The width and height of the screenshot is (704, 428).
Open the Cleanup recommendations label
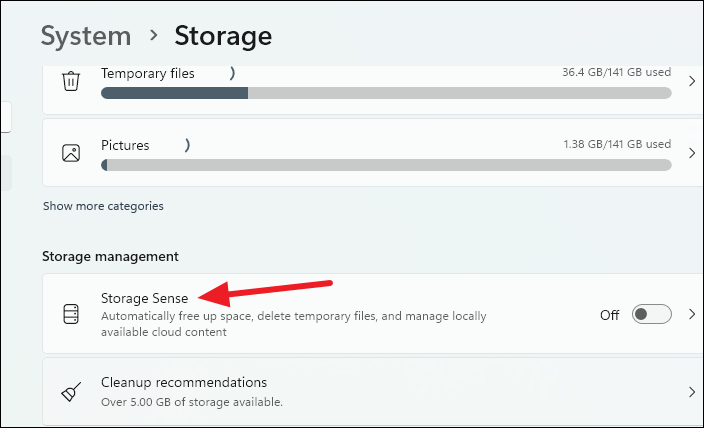[184, 382]
